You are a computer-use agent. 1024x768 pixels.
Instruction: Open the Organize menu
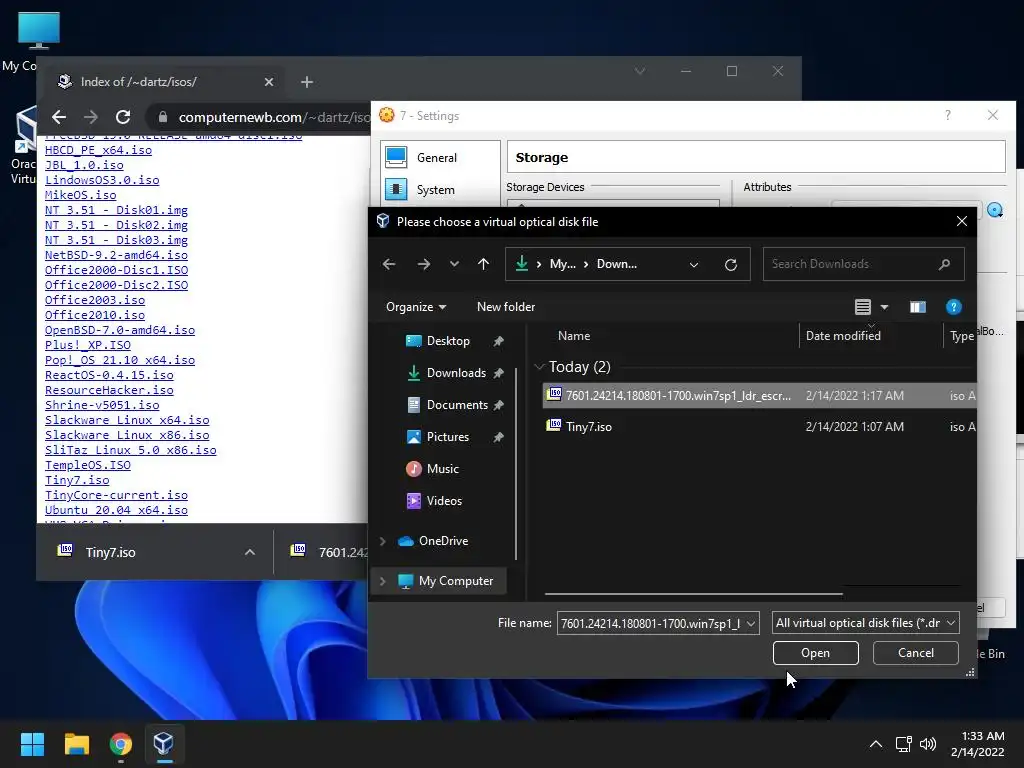[x=416, y=306]
